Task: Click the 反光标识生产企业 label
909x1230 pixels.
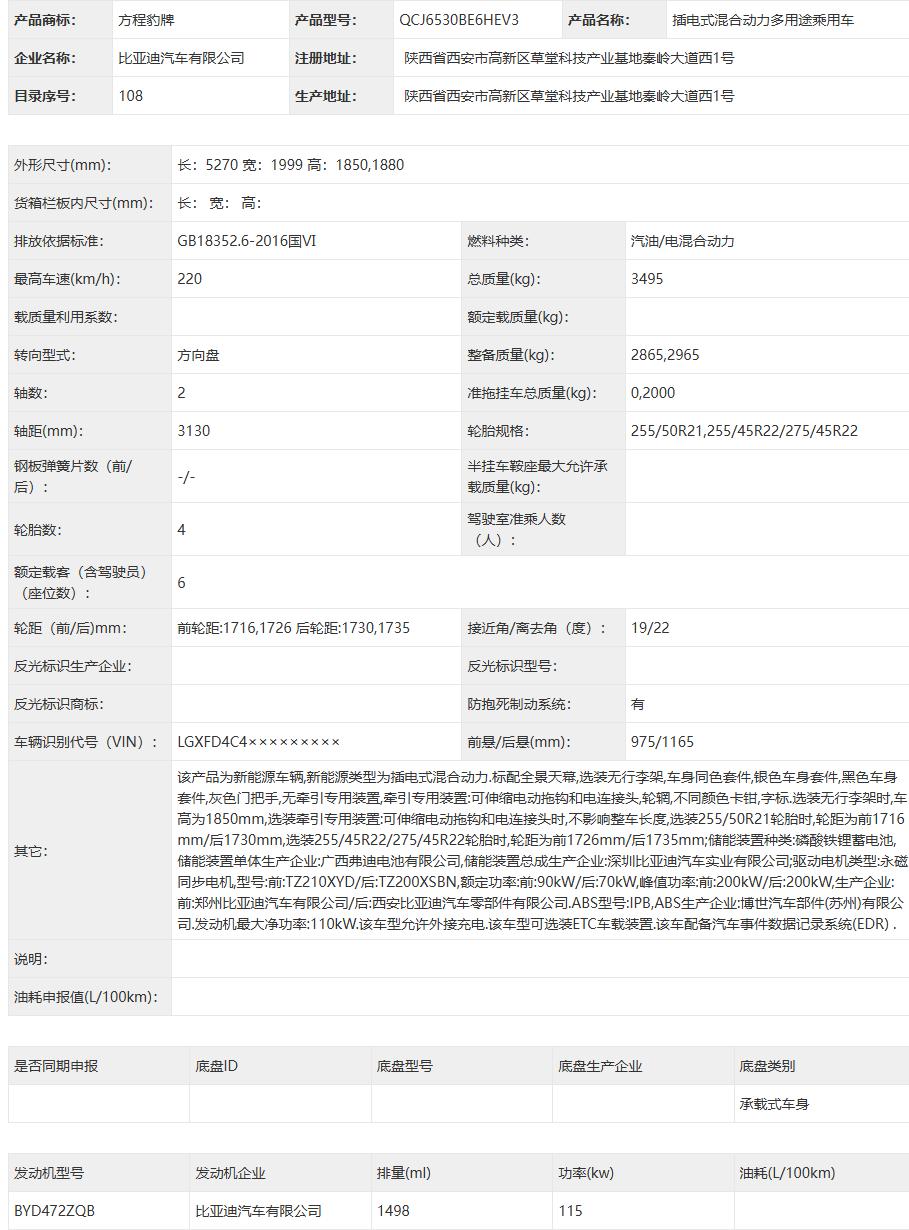Action: click(73, 666)
